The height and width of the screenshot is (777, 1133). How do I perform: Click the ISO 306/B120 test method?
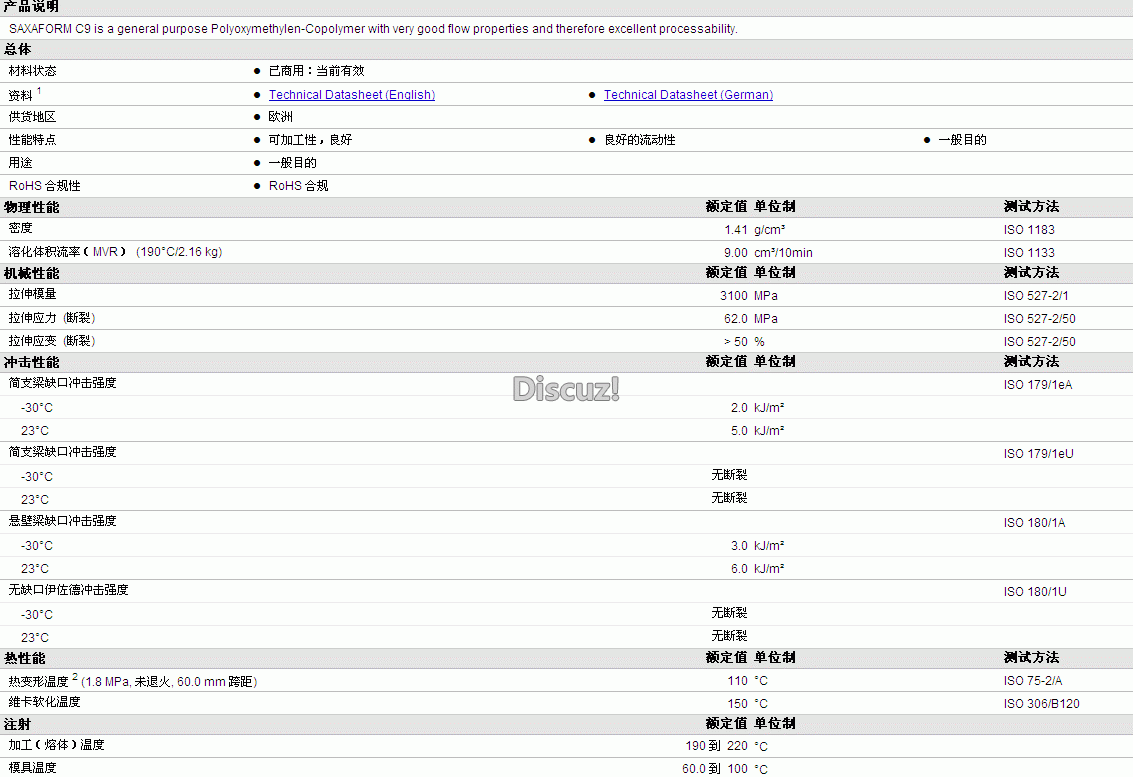(1041, 704)
